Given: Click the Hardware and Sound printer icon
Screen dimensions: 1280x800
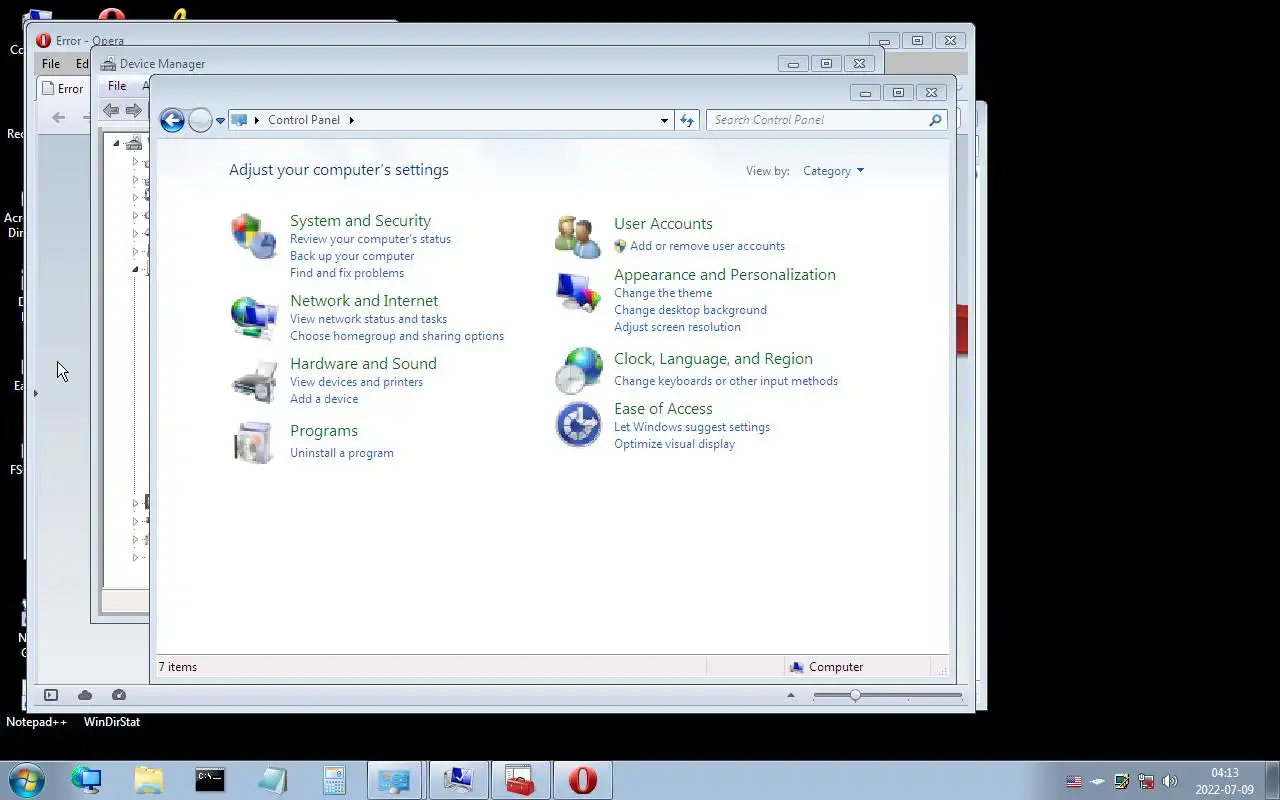Looking at the screenshot, I should click(254, 381).
